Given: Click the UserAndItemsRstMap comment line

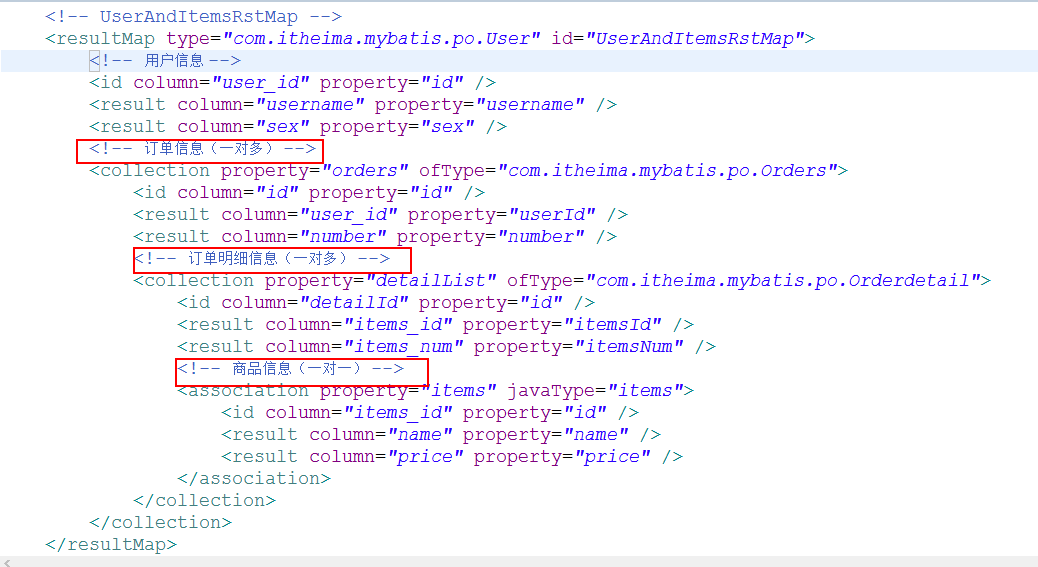Looking at the screenshot, I should point(193,17).
